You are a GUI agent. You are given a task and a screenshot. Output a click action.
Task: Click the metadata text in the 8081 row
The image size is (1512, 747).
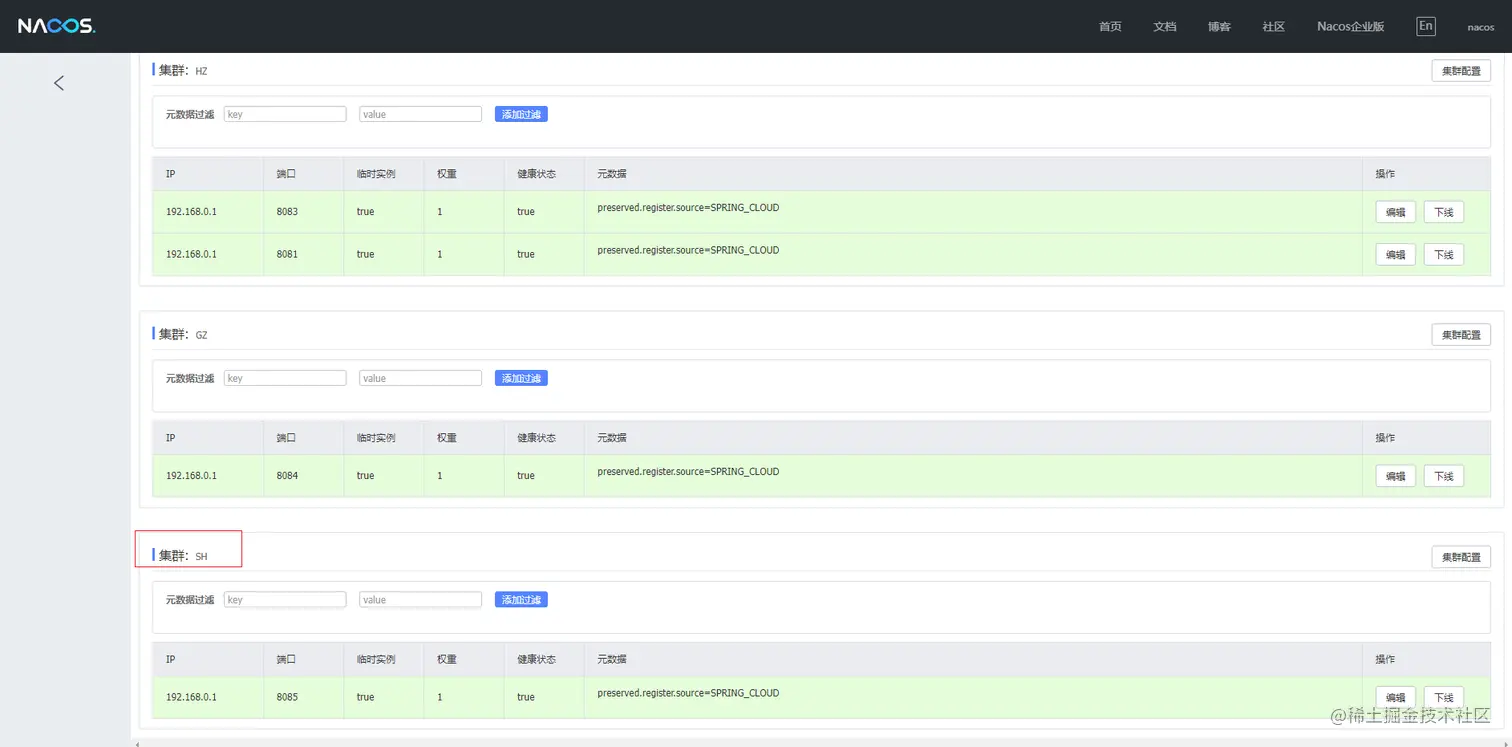click(688, 250)
